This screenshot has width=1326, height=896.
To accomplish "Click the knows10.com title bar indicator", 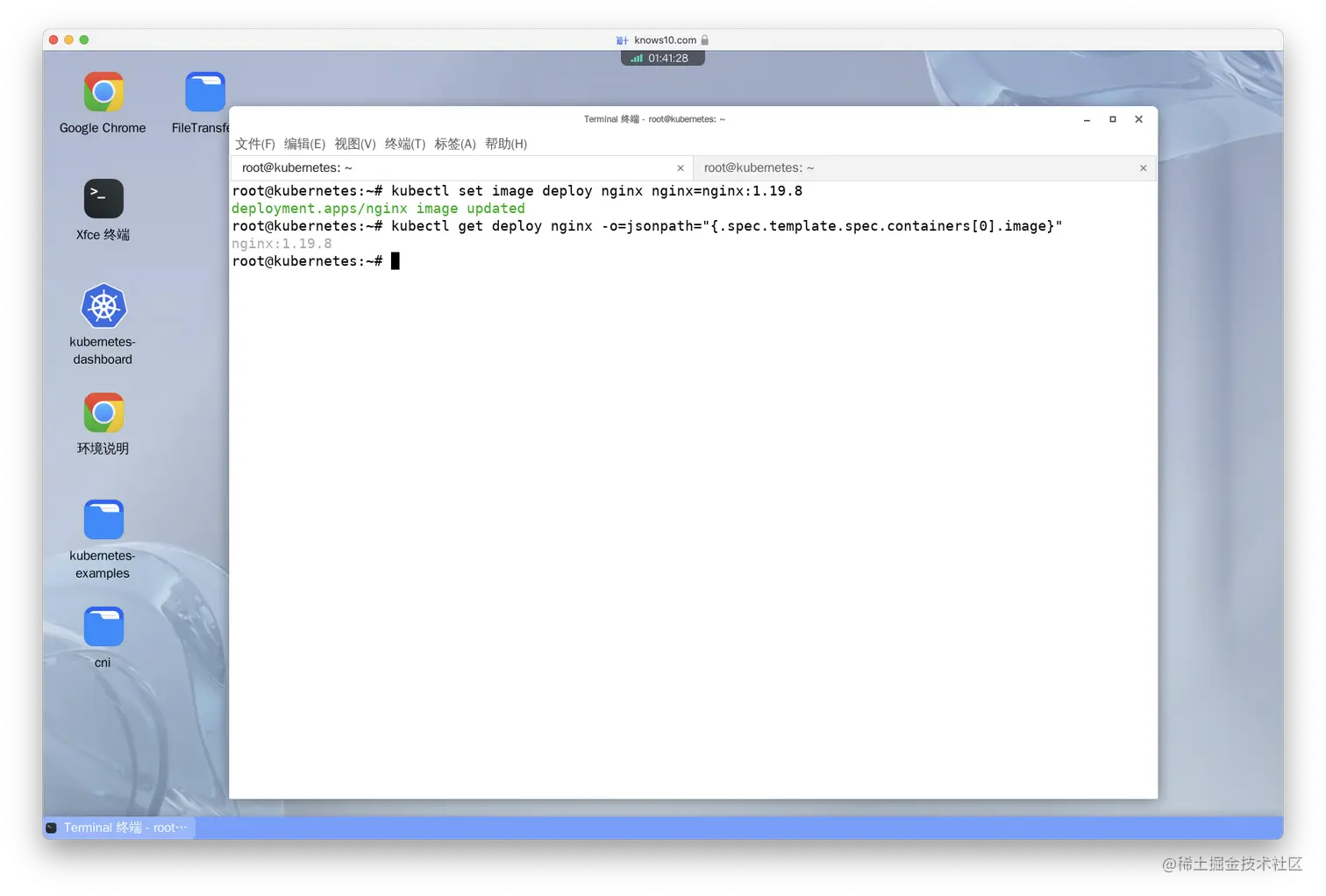I will 662,39.
